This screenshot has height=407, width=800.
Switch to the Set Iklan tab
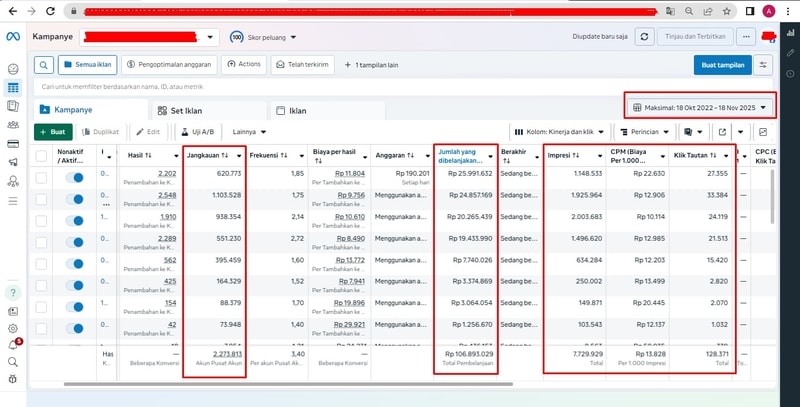(187, 110)
